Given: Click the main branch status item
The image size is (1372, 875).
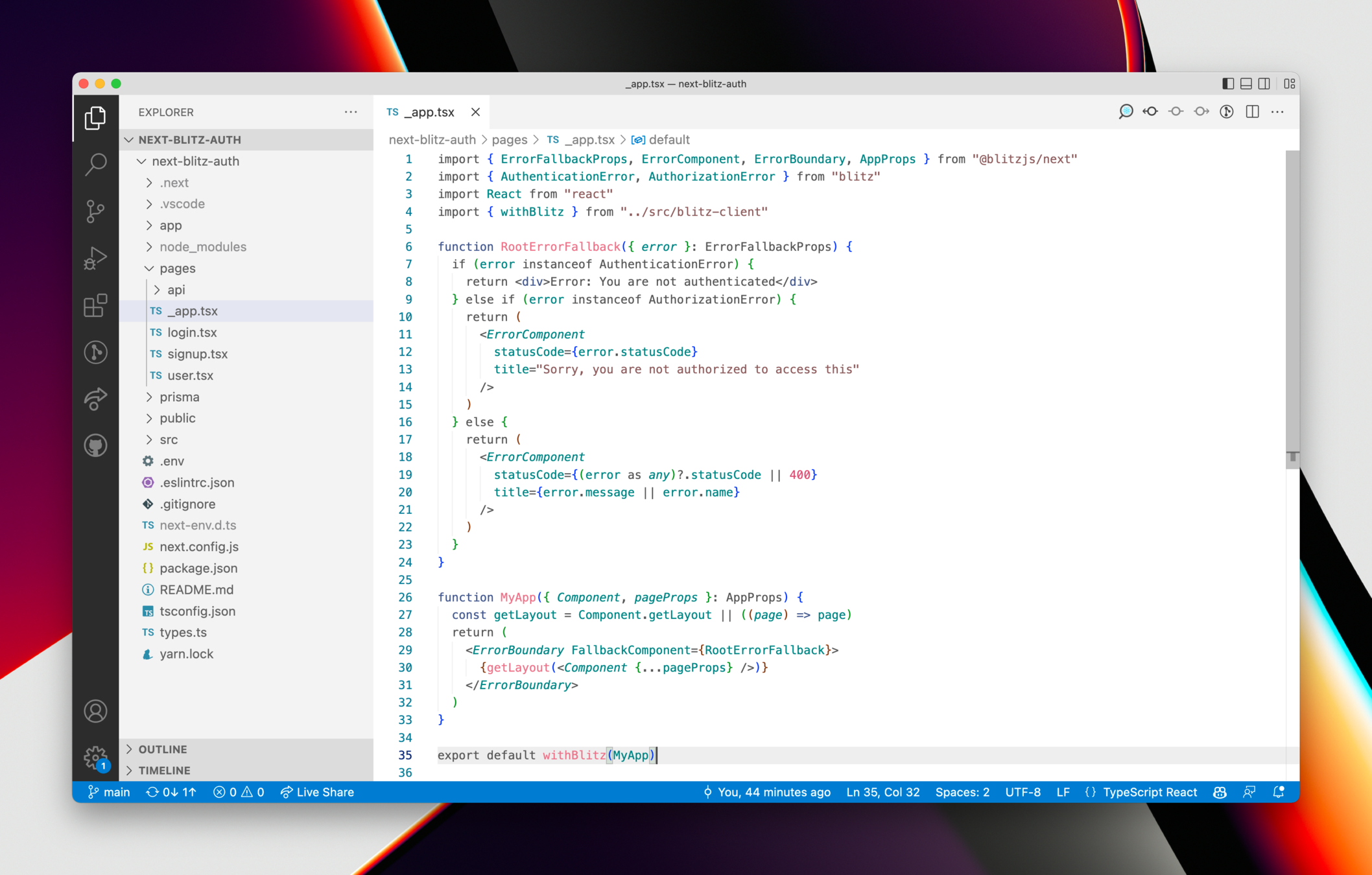Looking at the screenshot, I should point(109,792).
